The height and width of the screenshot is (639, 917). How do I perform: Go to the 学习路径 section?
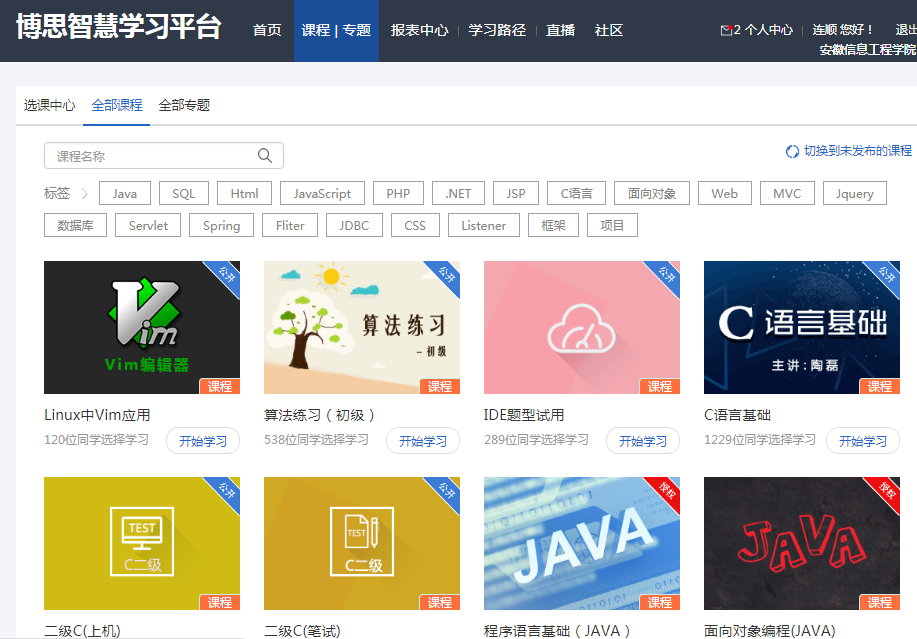click(499, 30)
